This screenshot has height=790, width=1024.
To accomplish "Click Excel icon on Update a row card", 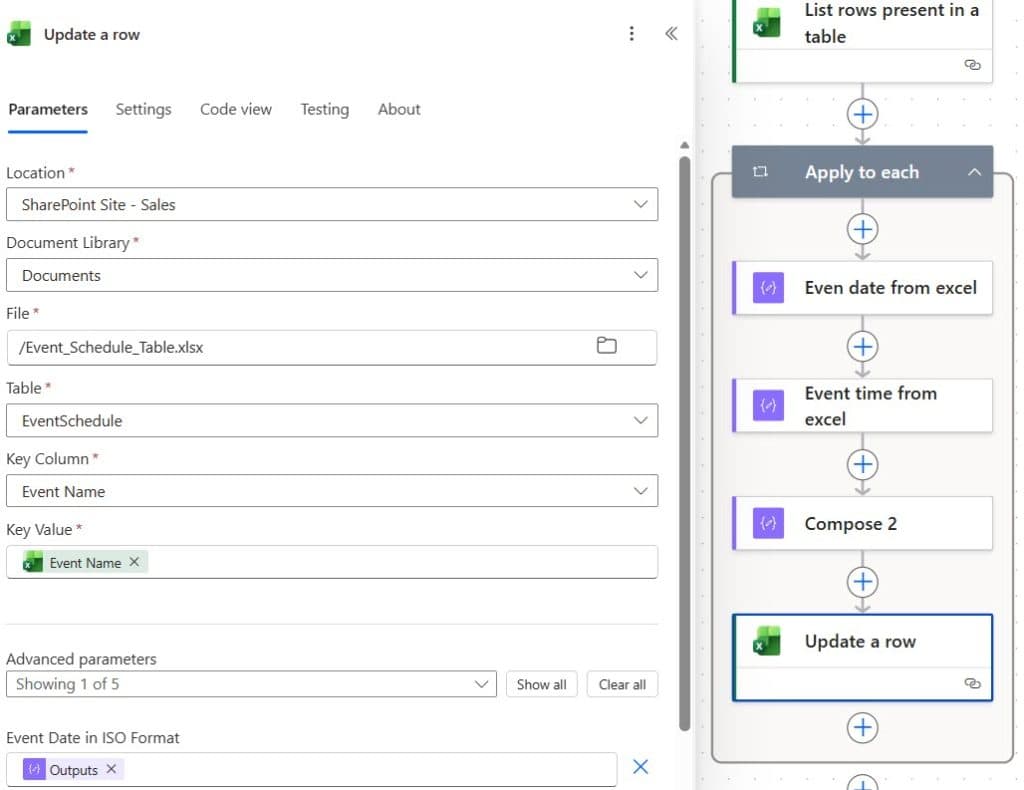I will pyautogui.click(x=767, y=641).
